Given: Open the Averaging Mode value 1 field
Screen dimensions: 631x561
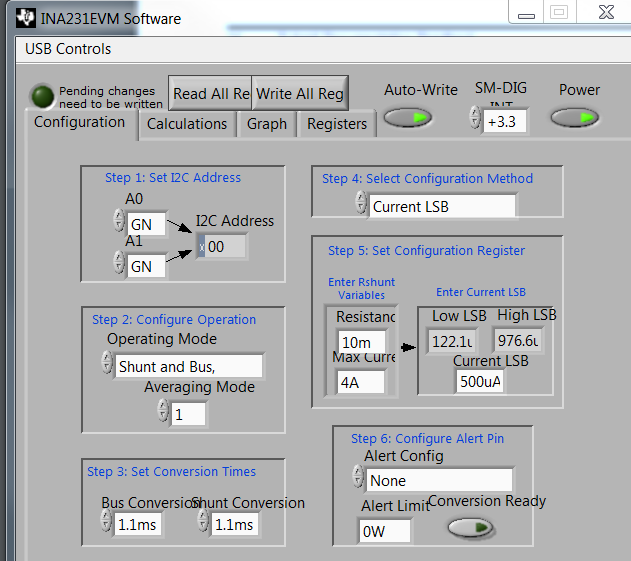Looking at the screenshot, I should click(x=188, y=414).
